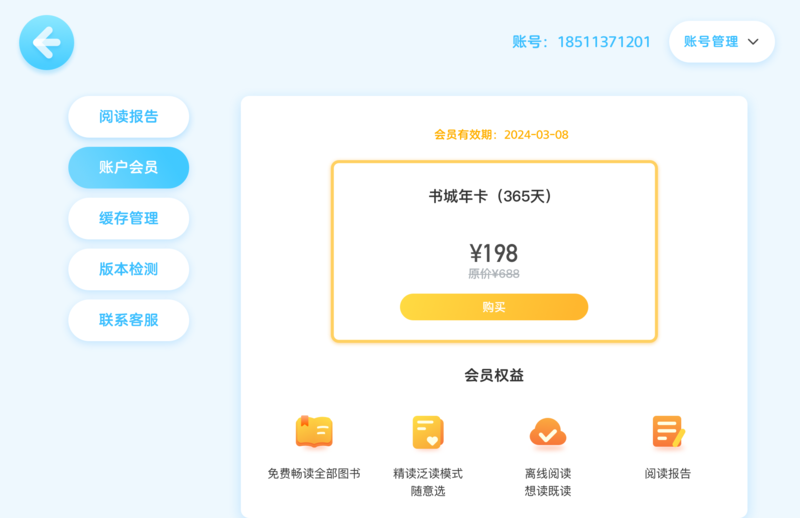Click the 精读泛读模式 随意选 benefit label
The image size is (800, 518).
click(428, 482)
